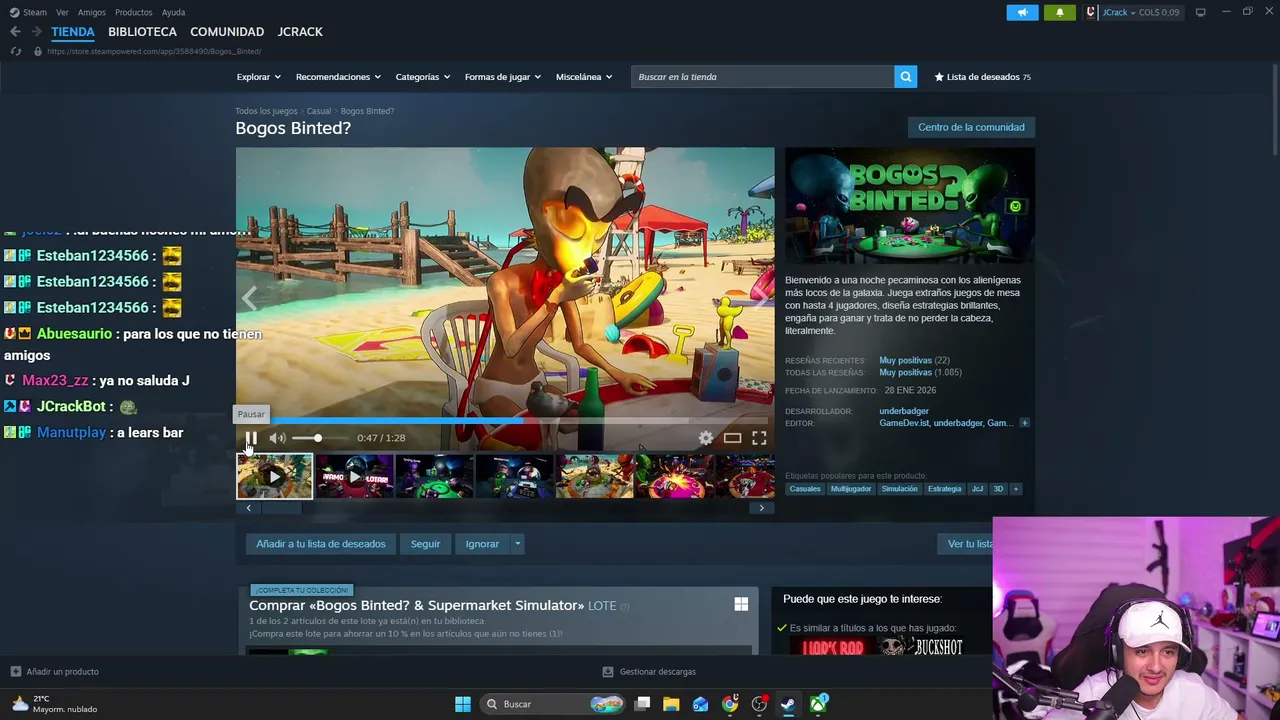The width and height of the screenshot is (1280, 720).
Task: Open File Explorer from the taskbar
Action: click(x=671, y=704)
